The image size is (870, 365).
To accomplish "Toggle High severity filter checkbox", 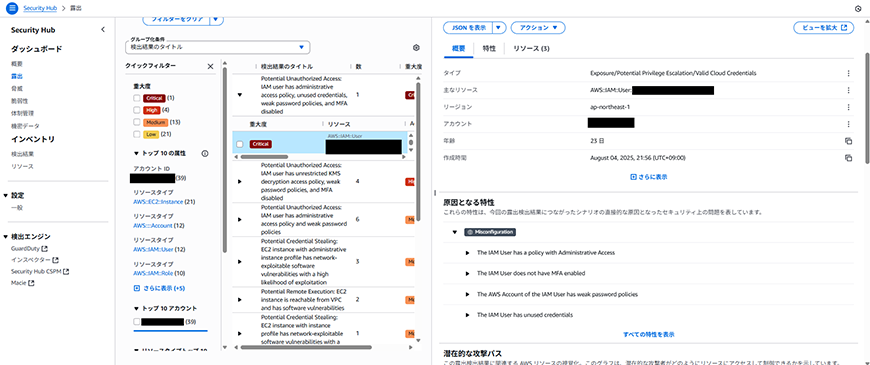I will pos(136,110).
